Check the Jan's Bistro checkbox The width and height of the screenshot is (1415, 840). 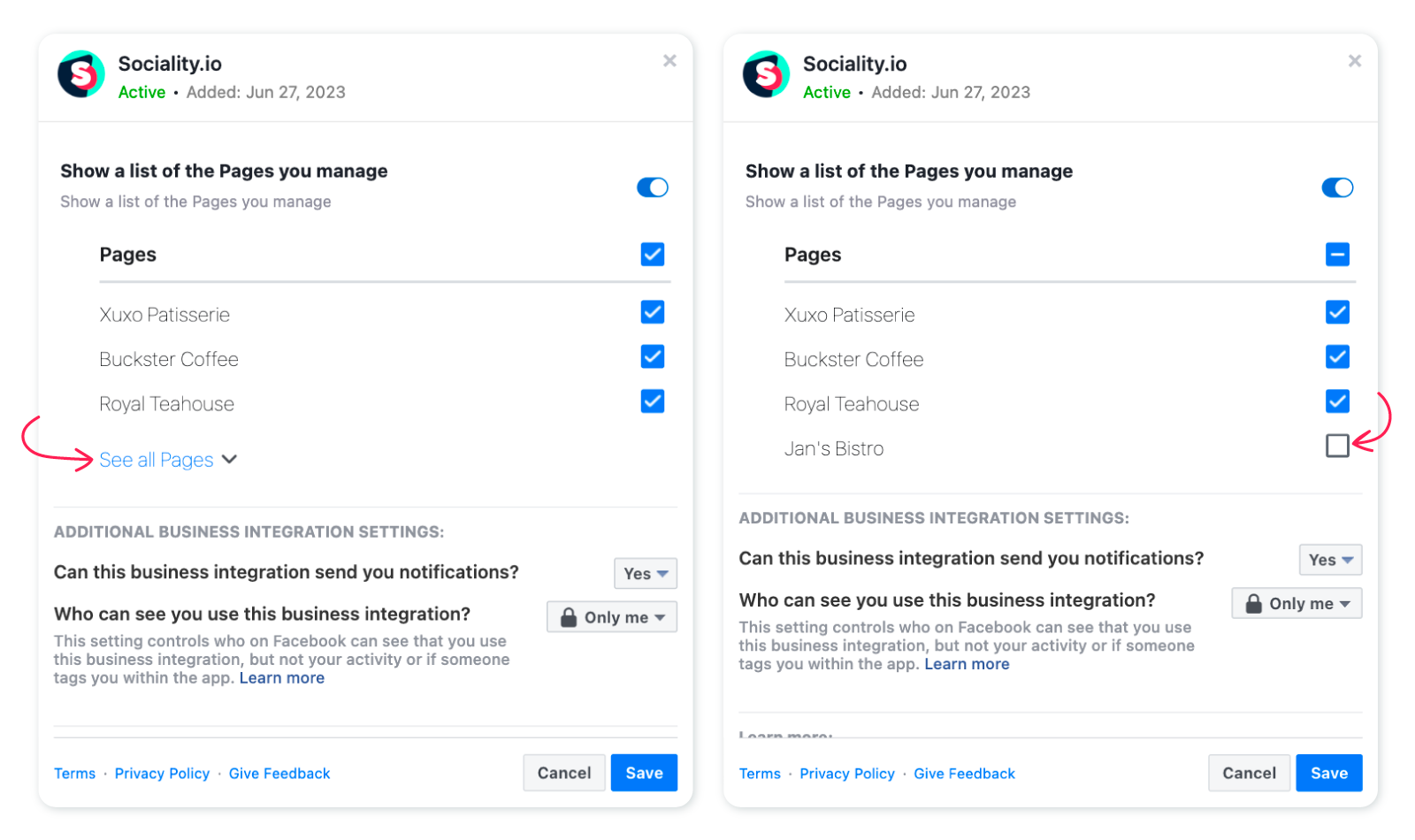pyautogui.click(x=1337, y=446)
